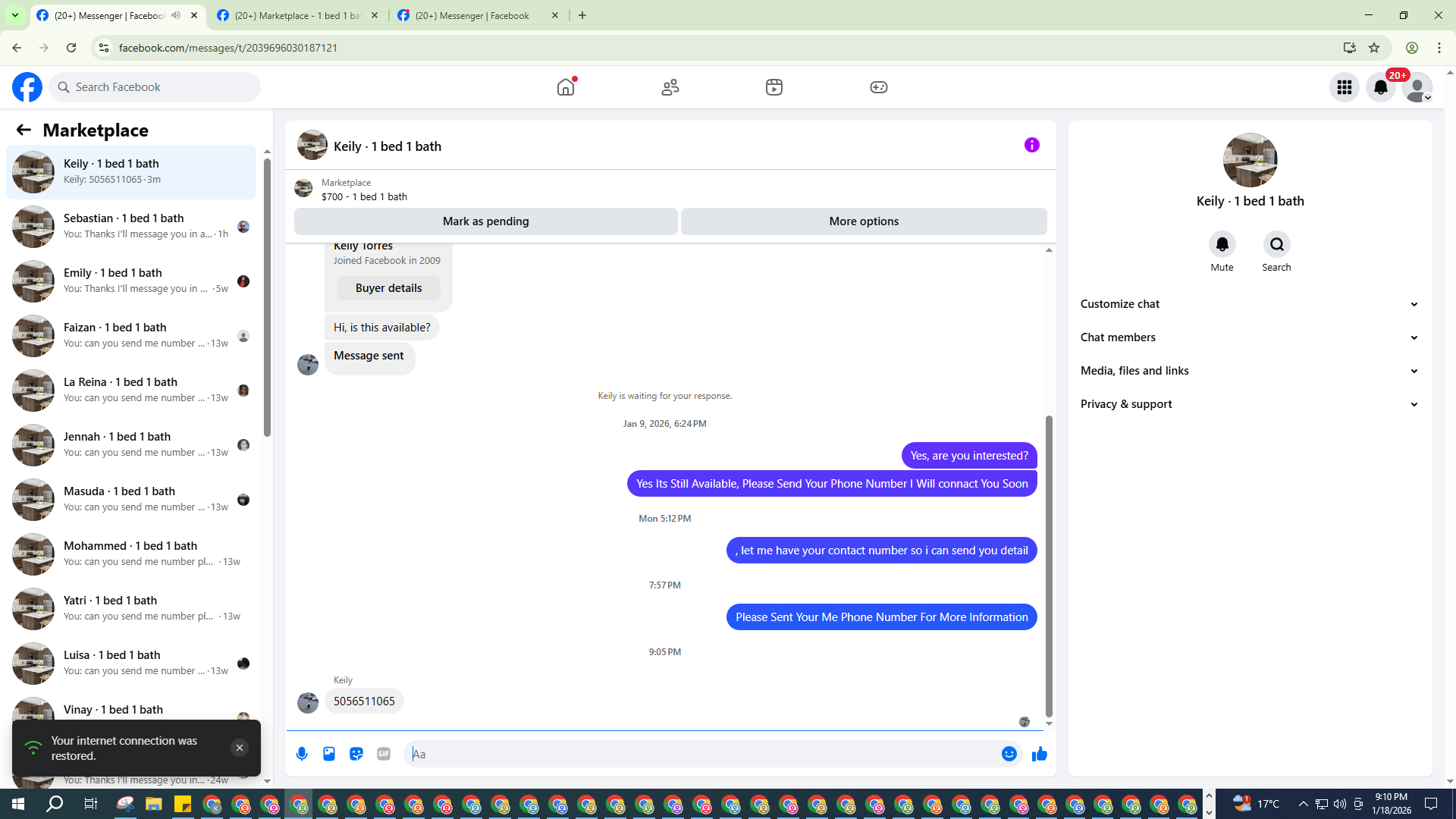The width and height of the screenshot is (1456, 819).
Task: Expand Chat members section
Action: coord(1249,337)
